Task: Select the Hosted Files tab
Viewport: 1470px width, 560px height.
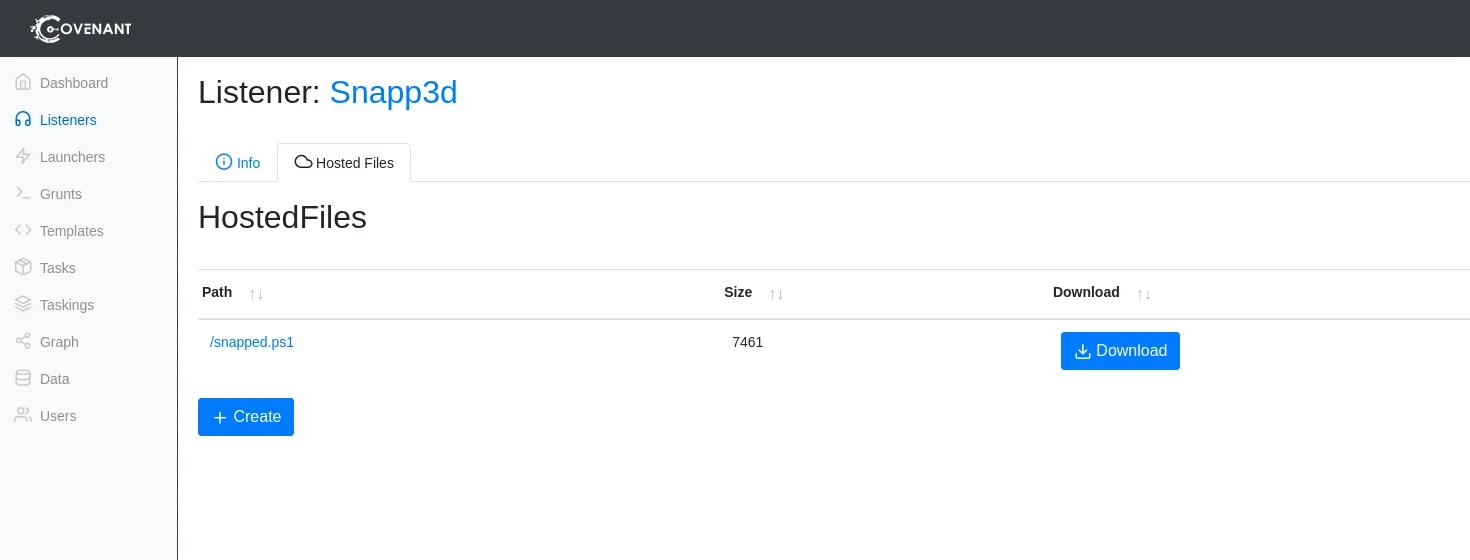Action: [x=344, y=163]
